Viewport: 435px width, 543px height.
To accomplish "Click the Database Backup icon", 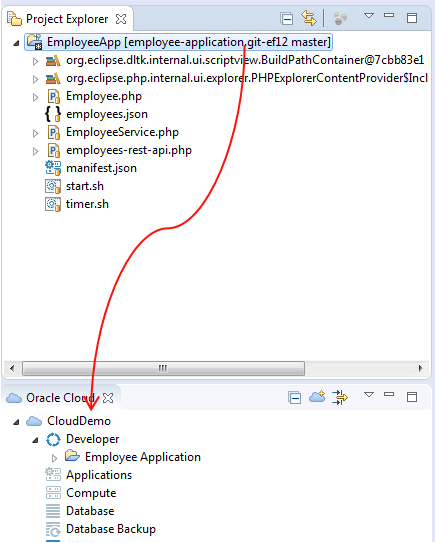I will [x=53, y=529].
